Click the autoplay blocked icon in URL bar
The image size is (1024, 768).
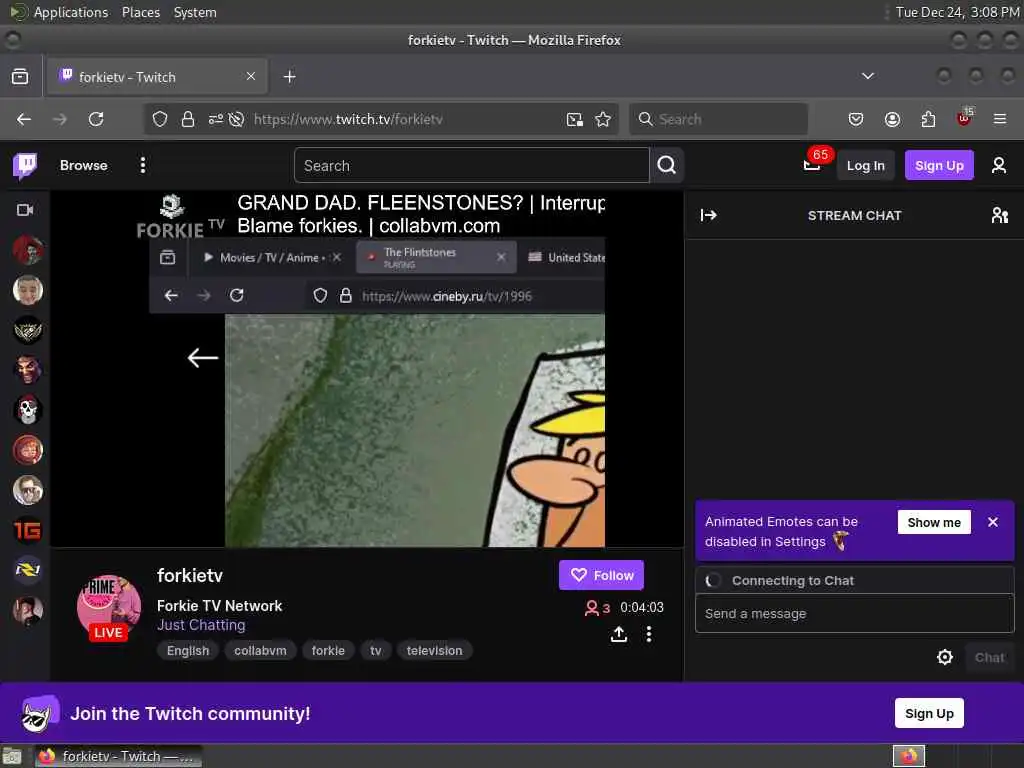click(236, 119)
